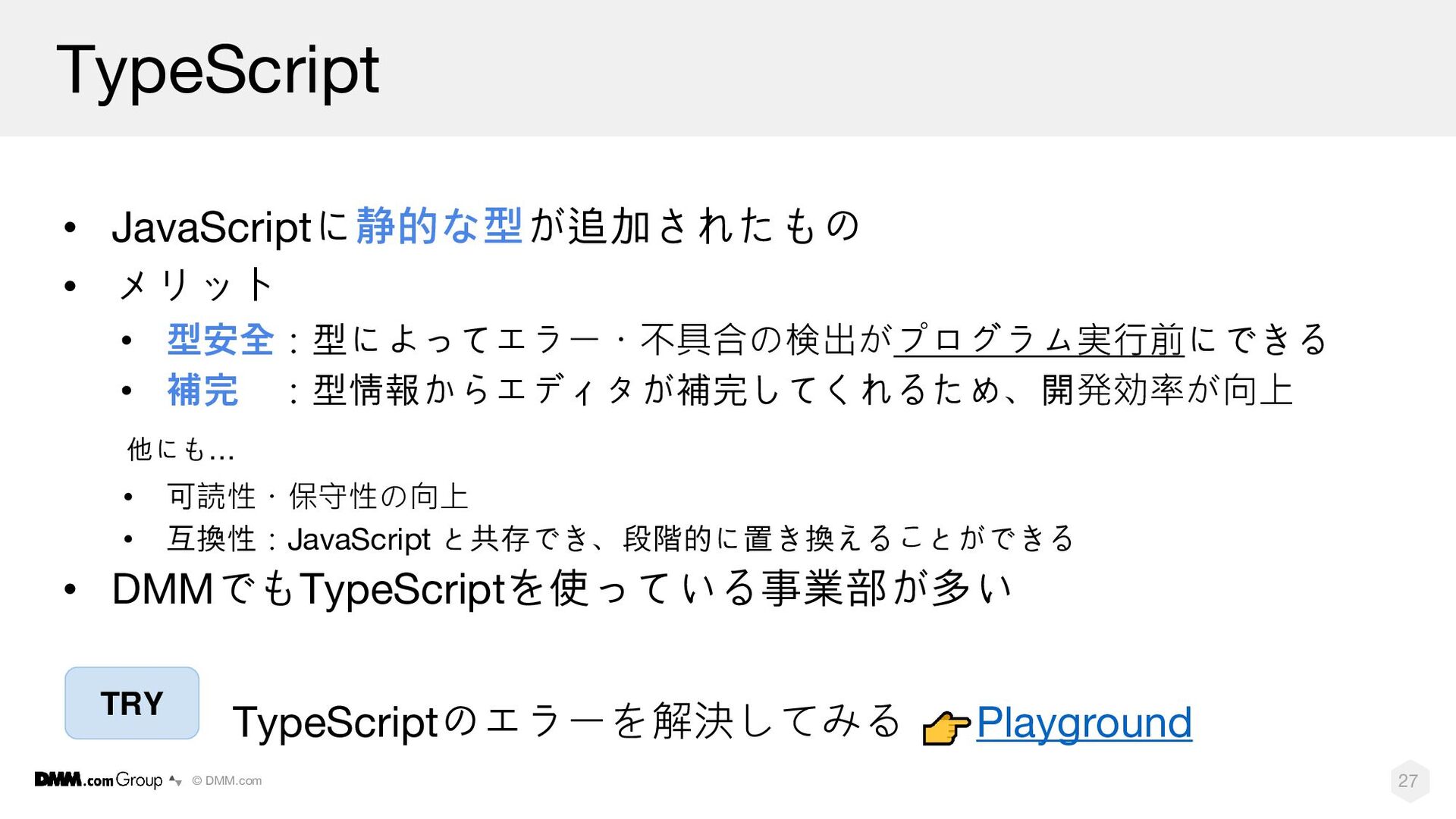Click the TypeScript slide title

[x=218, y=71]
